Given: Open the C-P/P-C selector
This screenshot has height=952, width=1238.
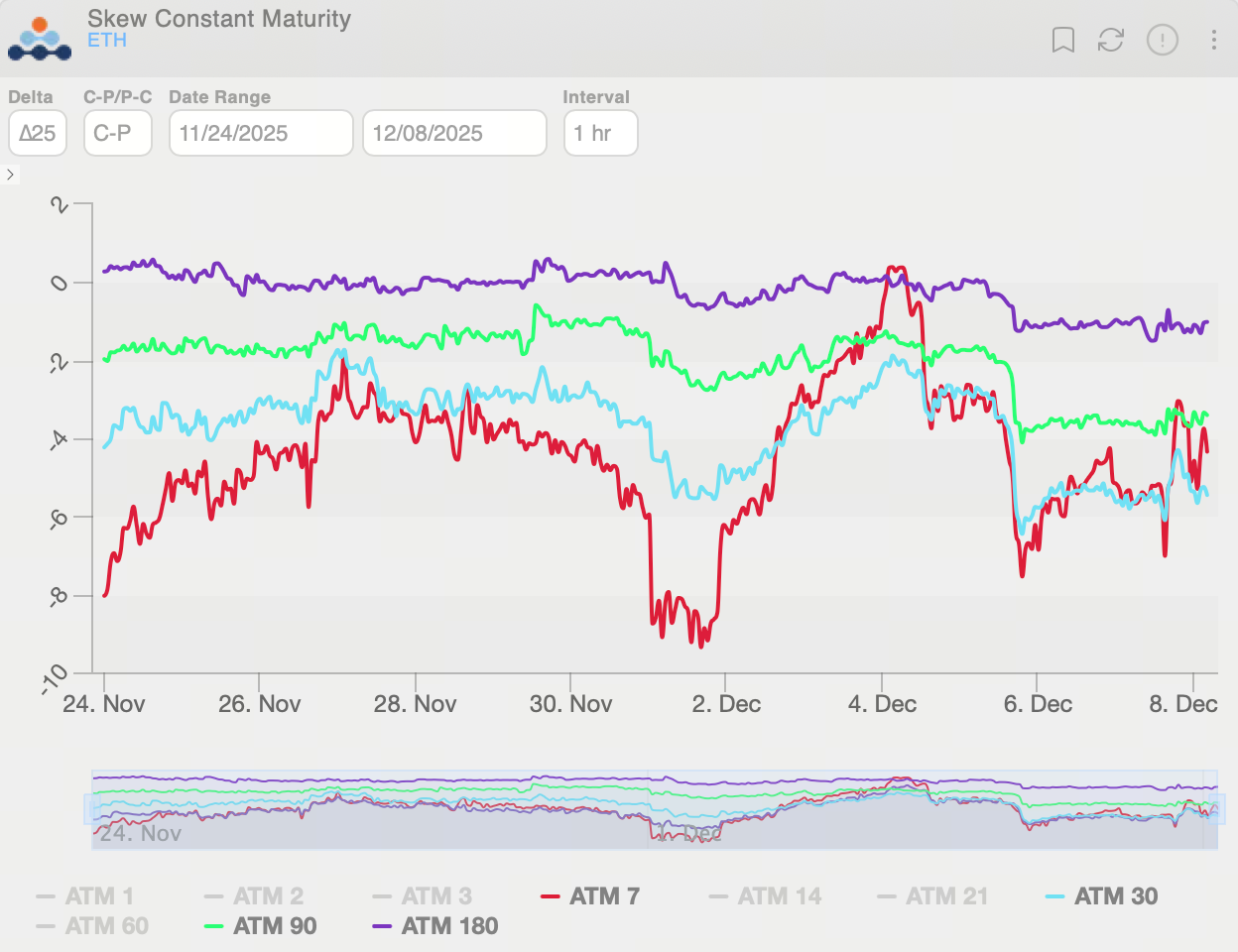Looking at the screenshot, I should click(117, 133).
